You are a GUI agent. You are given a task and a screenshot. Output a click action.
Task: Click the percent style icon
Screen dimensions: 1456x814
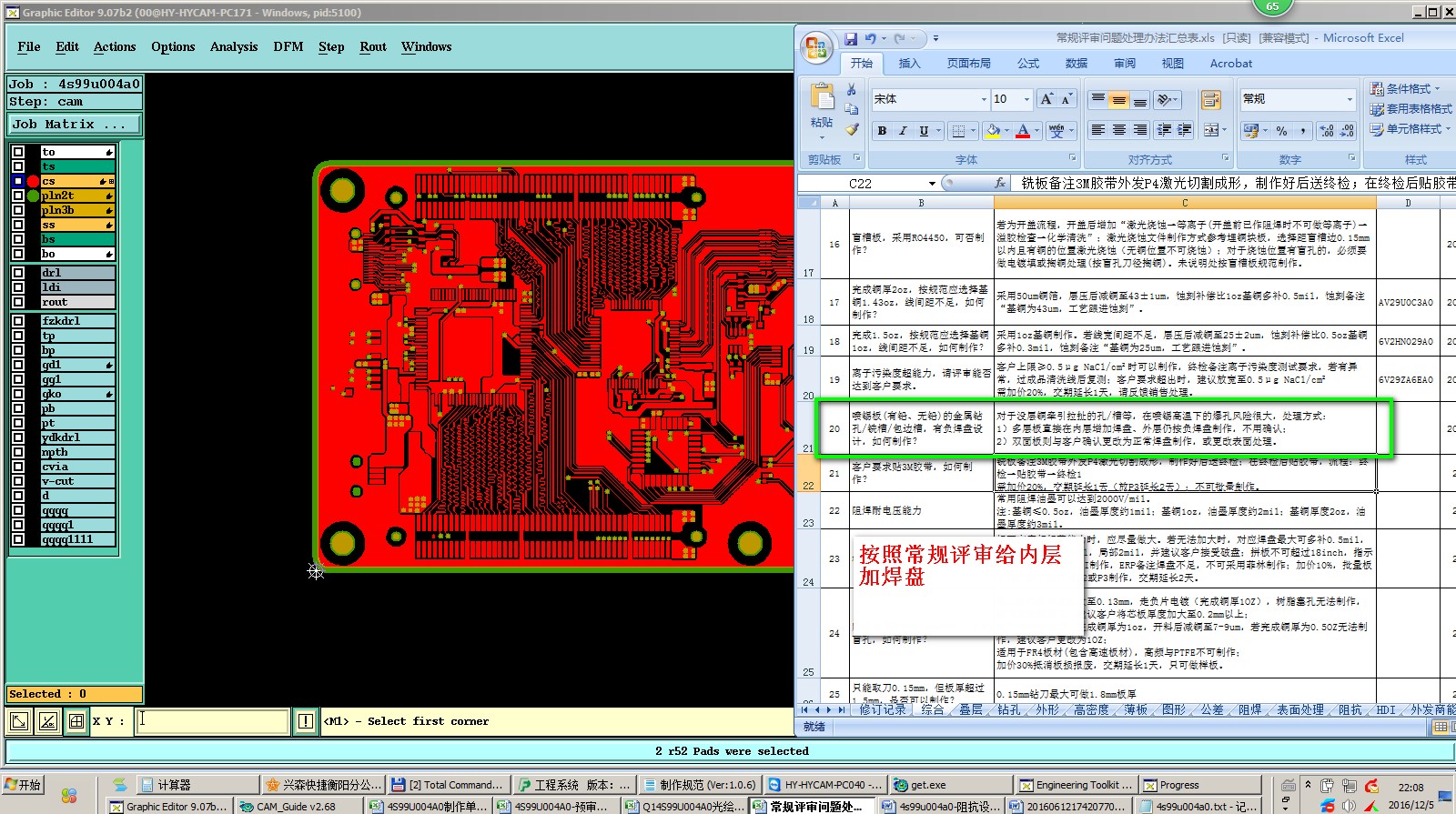(x=1281, y=131)
